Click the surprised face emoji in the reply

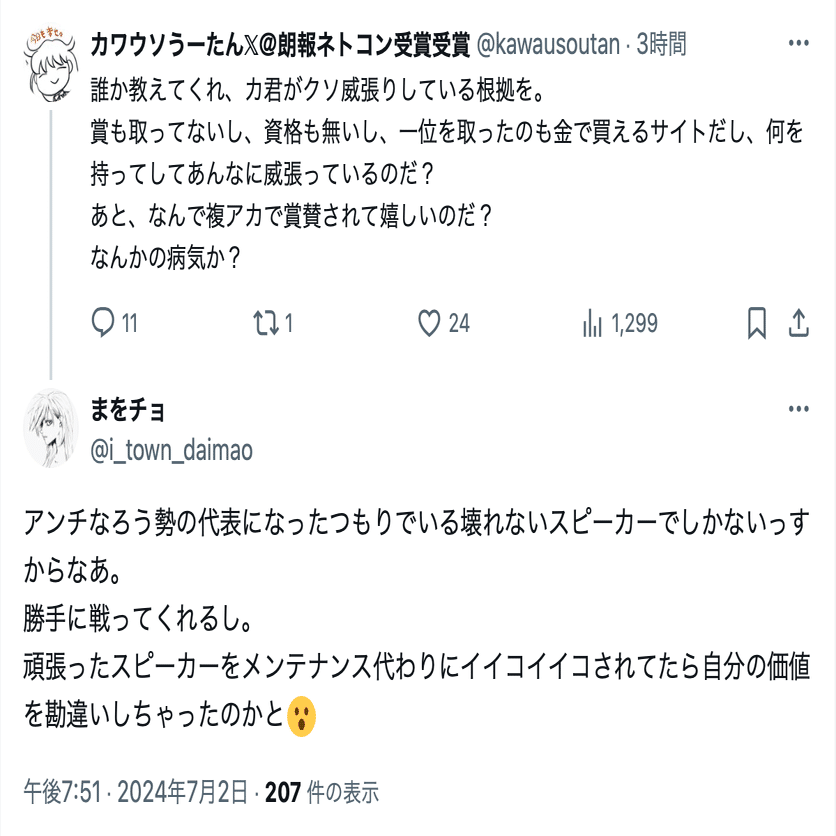(x=302, y=715)
